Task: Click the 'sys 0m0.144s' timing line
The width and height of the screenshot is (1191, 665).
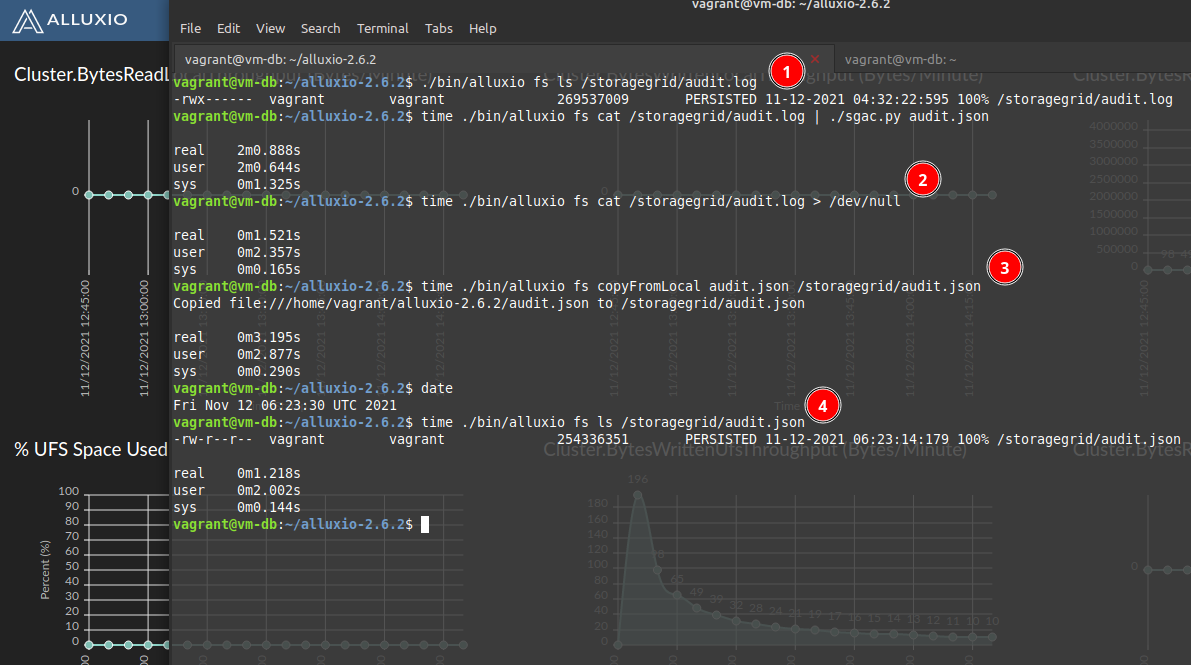Action: coord(237,508)
